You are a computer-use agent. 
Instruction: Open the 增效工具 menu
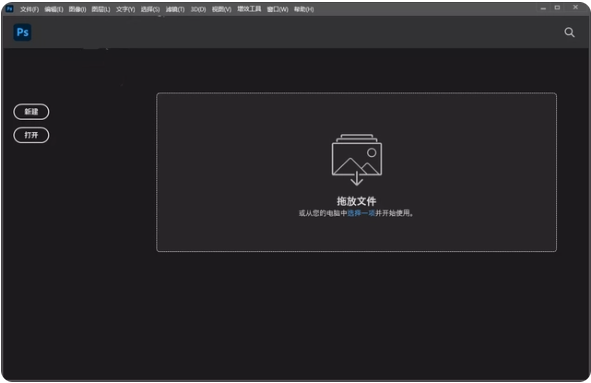pos(249,9)
